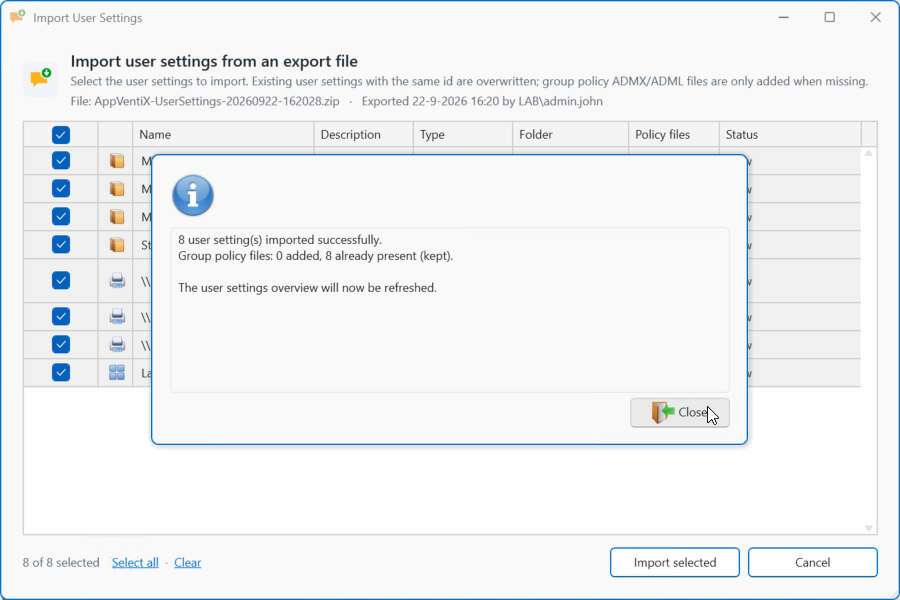Minimize the Import User Settings window

783,17
